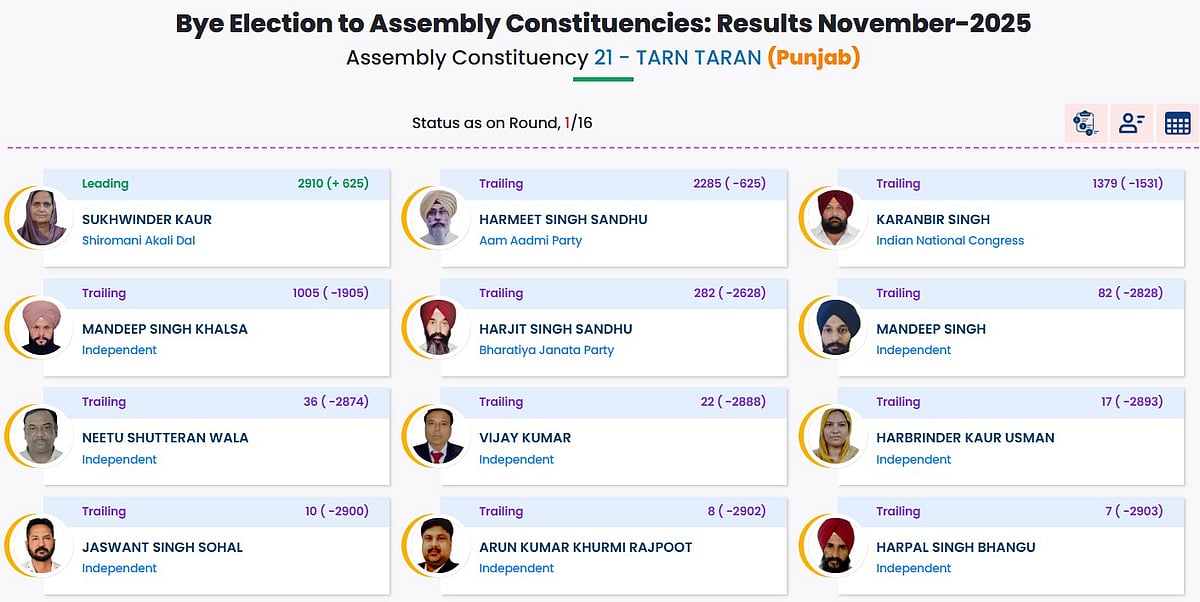The width and height of the screenshot is (1200, 602).
Task: Select Karanbir Singh's photo
Action: coord(835,218)
